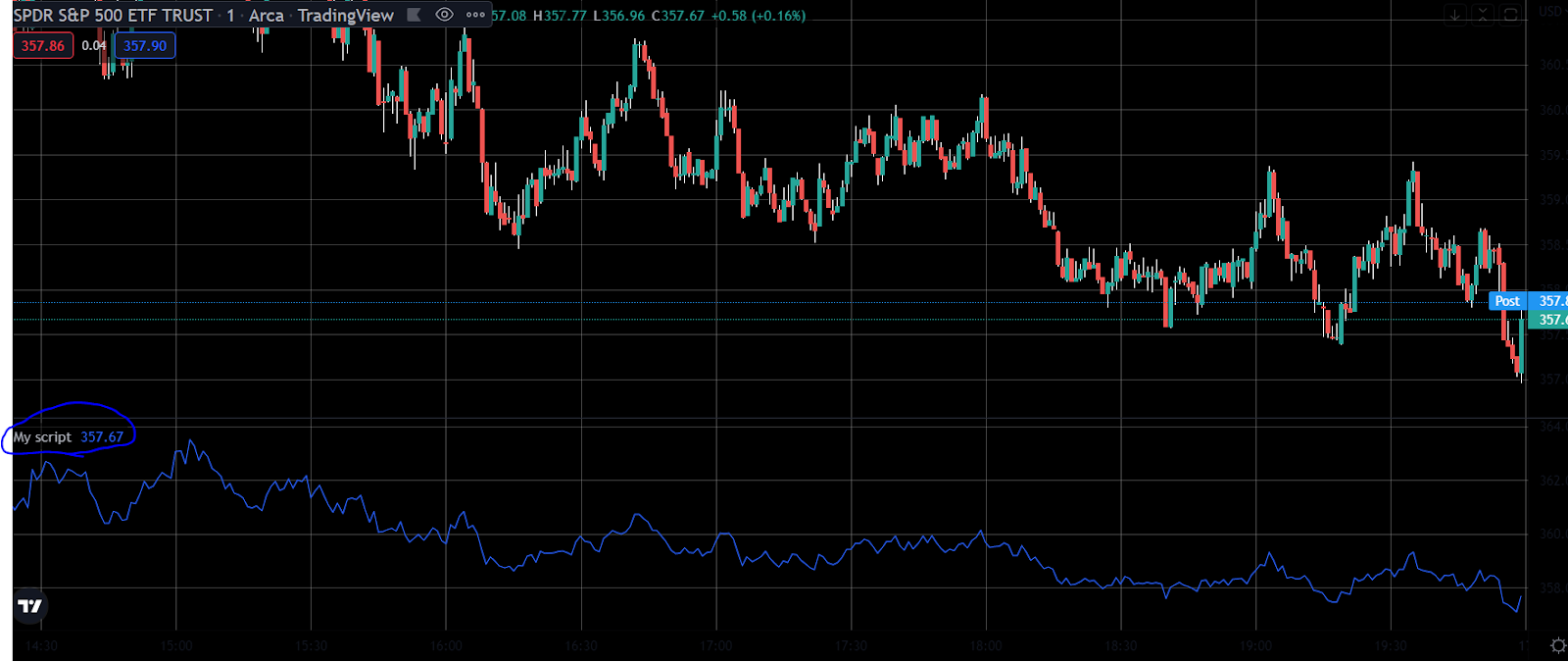Screen dimensions: 1568x662
Task: Click the blue buy price 357.90 button
Action: [x=145, y=45]
